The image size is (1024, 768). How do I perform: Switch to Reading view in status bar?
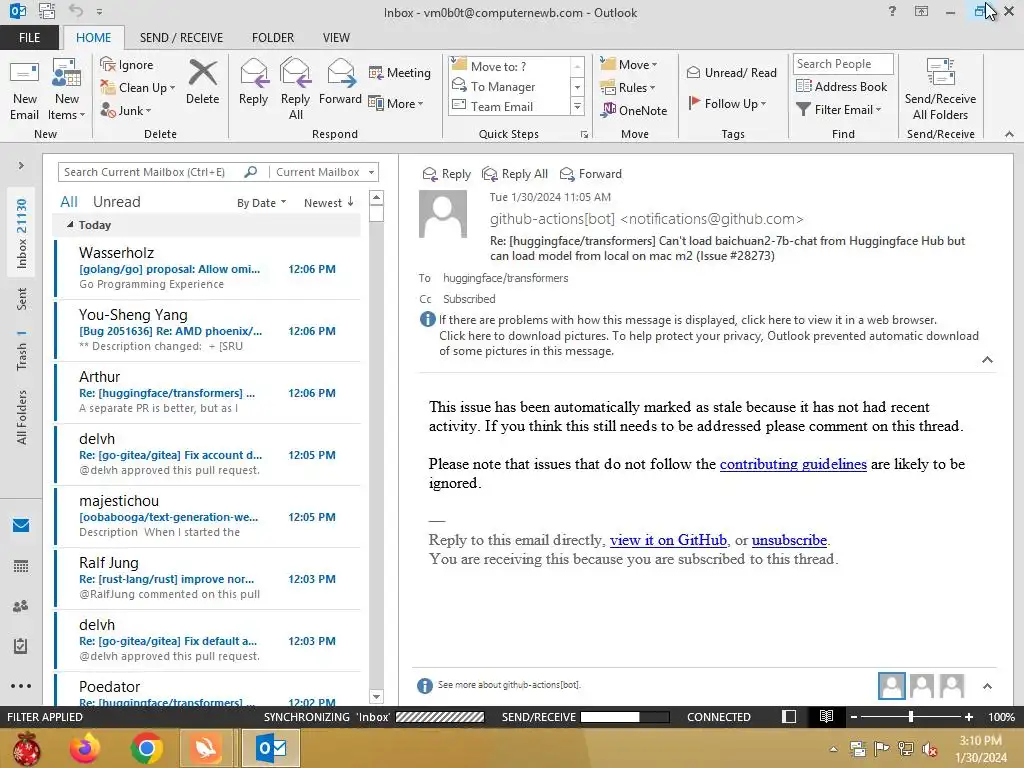(x=826, y=716)
